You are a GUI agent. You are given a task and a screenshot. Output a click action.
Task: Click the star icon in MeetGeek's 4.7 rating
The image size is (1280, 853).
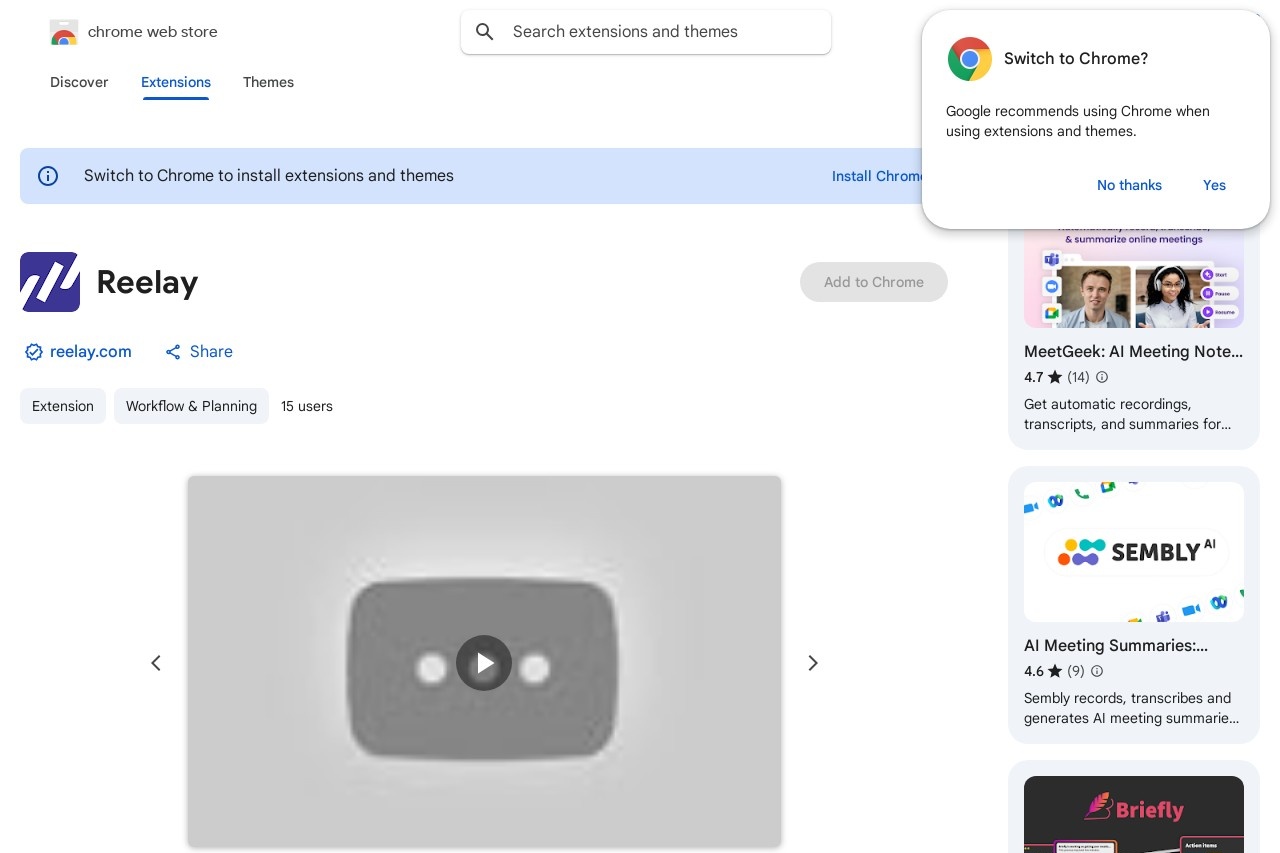tap(1055, 377)
